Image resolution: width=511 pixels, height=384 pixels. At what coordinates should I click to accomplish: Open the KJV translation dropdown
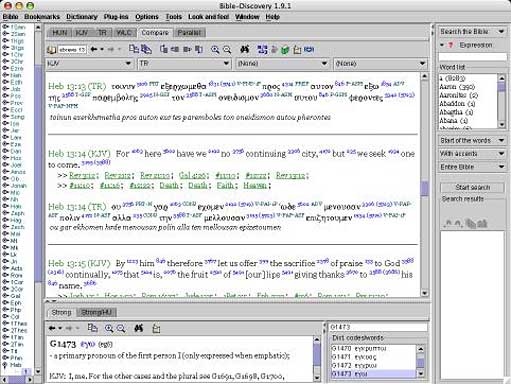(x=90, y=63)
